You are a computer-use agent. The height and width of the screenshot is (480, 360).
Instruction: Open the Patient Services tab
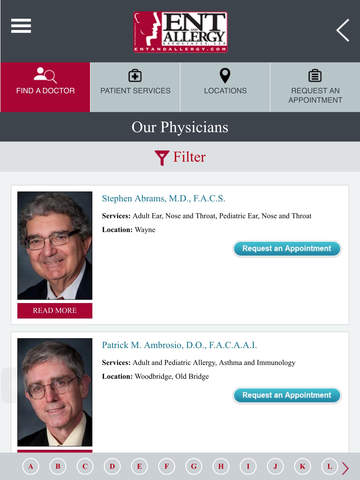135,87
